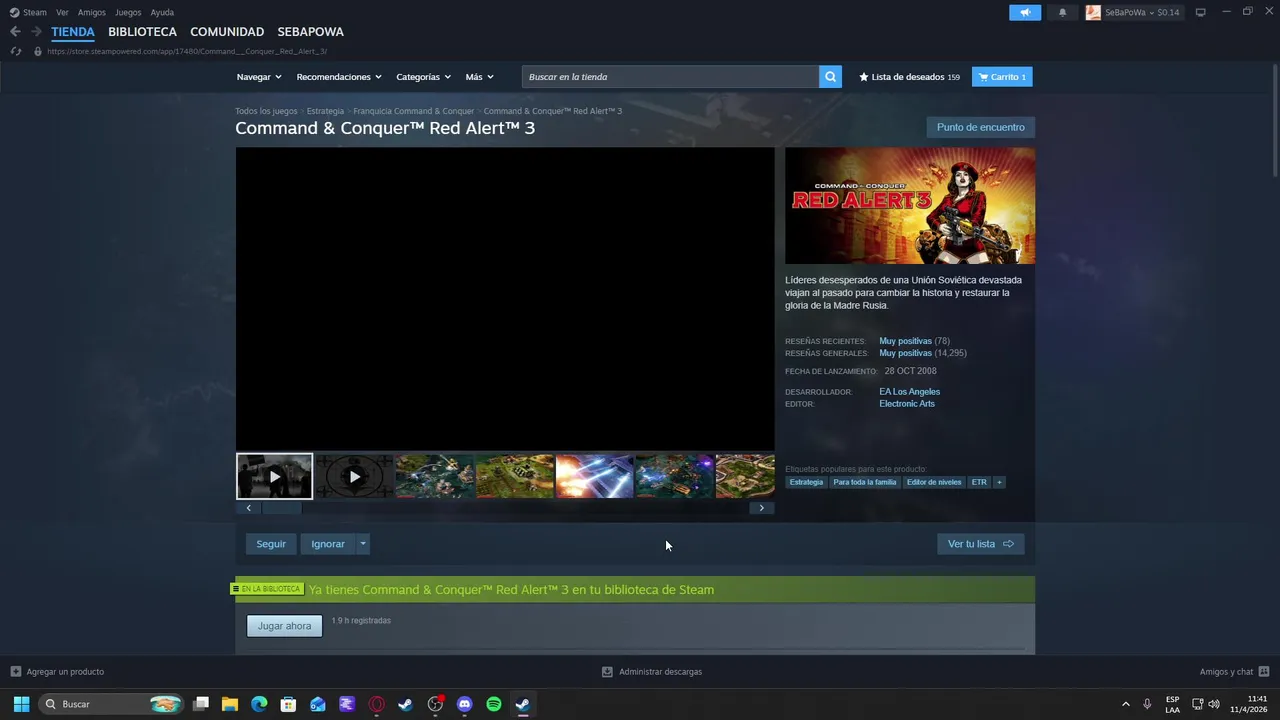1280x720 pixels.
Task: Click the SeBaPoWa profile avatar
Action: coord(1093,12)
